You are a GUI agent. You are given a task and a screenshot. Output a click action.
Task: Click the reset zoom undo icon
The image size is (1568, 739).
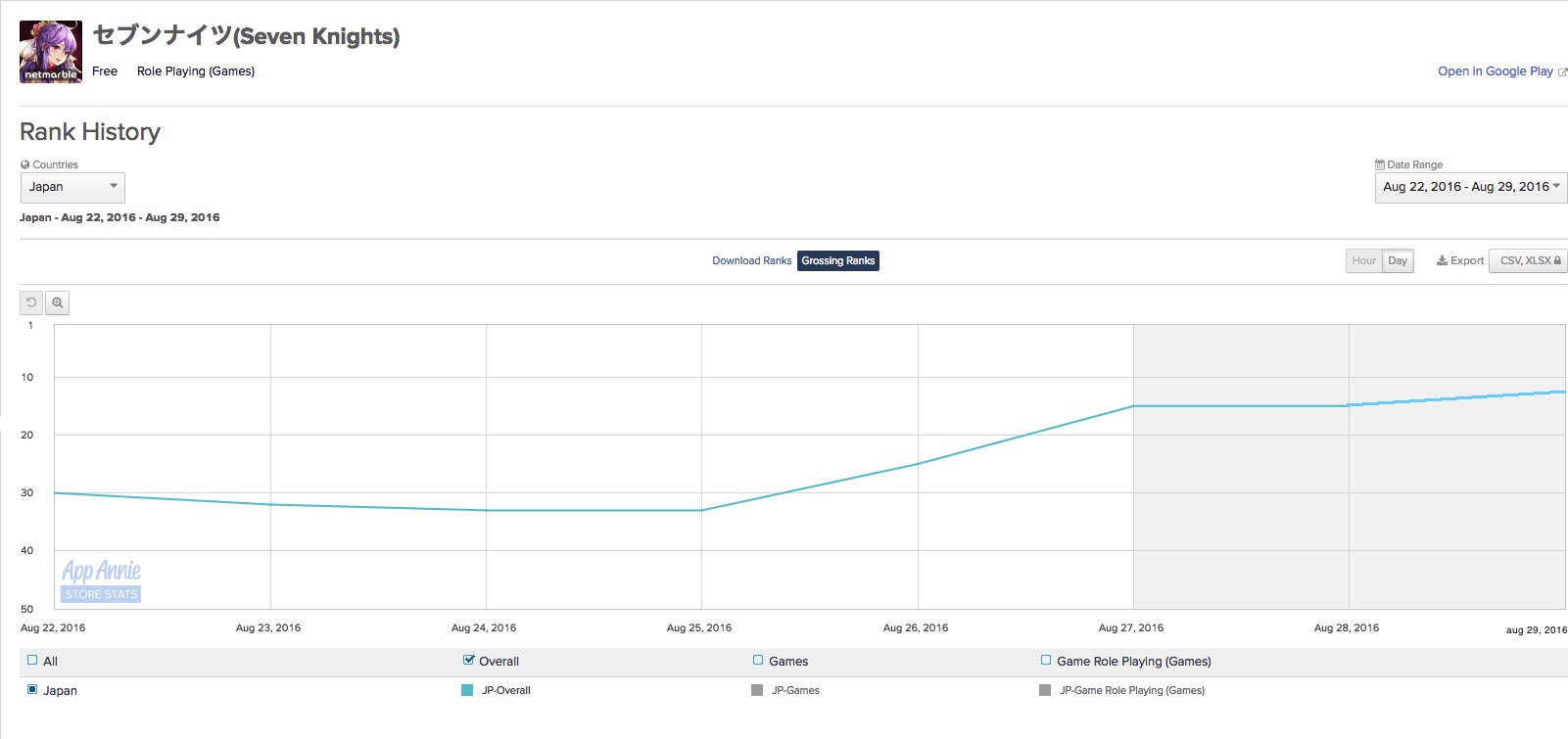coord(31,302)
